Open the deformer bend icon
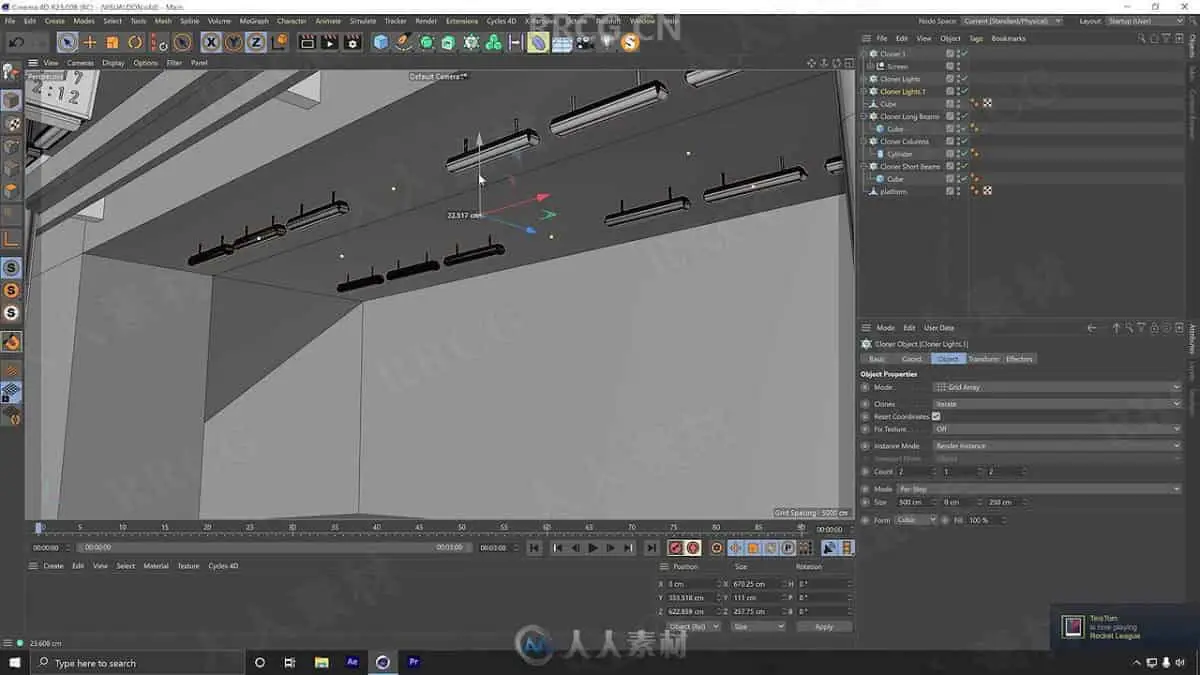The image size is (1200, 675). click(538, 42)
